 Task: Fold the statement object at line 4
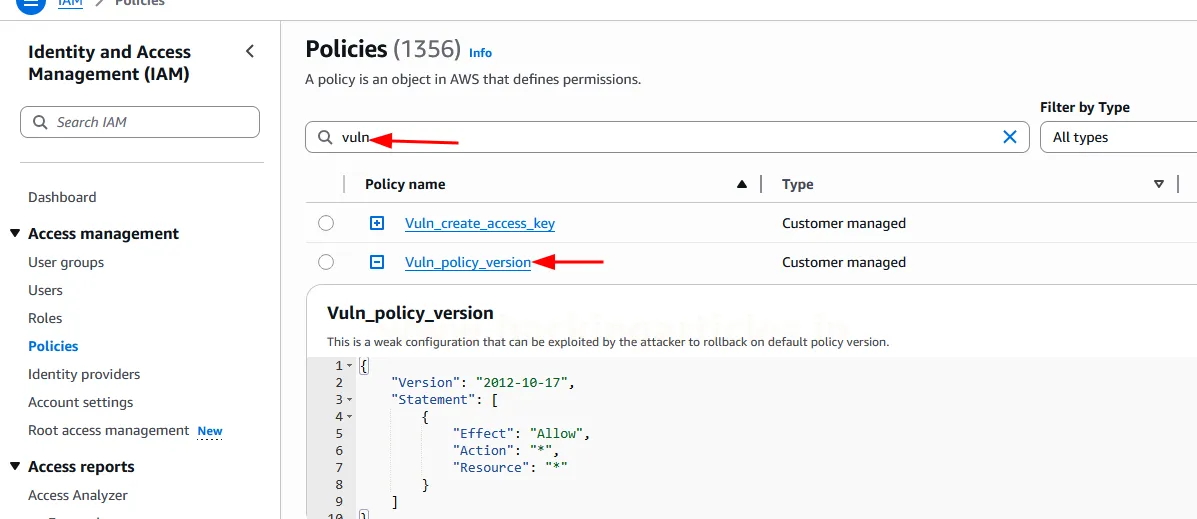coord(350,417)
